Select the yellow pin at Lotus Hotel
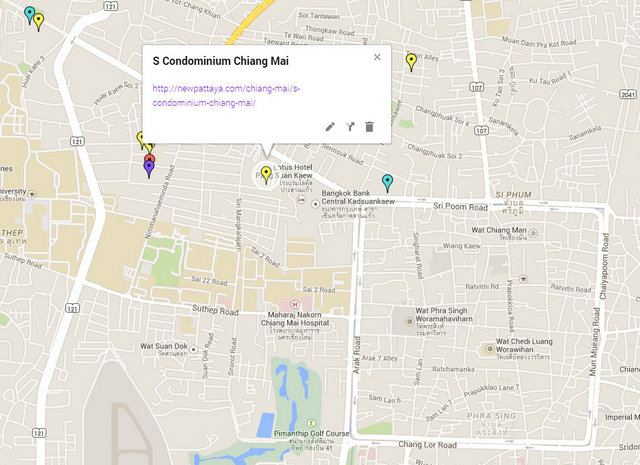640x465 pixels. pos(266,175)
